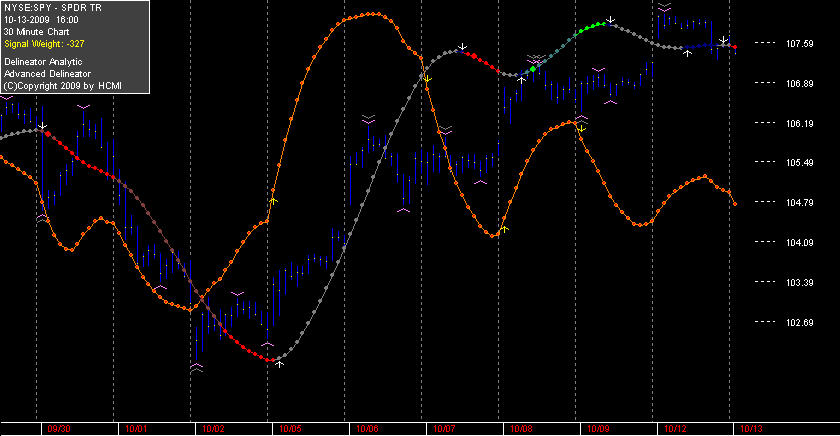The image size is (840, 436).
Task: Click the yellow Signal Weight: -327 text
Action: pos(44,44)
